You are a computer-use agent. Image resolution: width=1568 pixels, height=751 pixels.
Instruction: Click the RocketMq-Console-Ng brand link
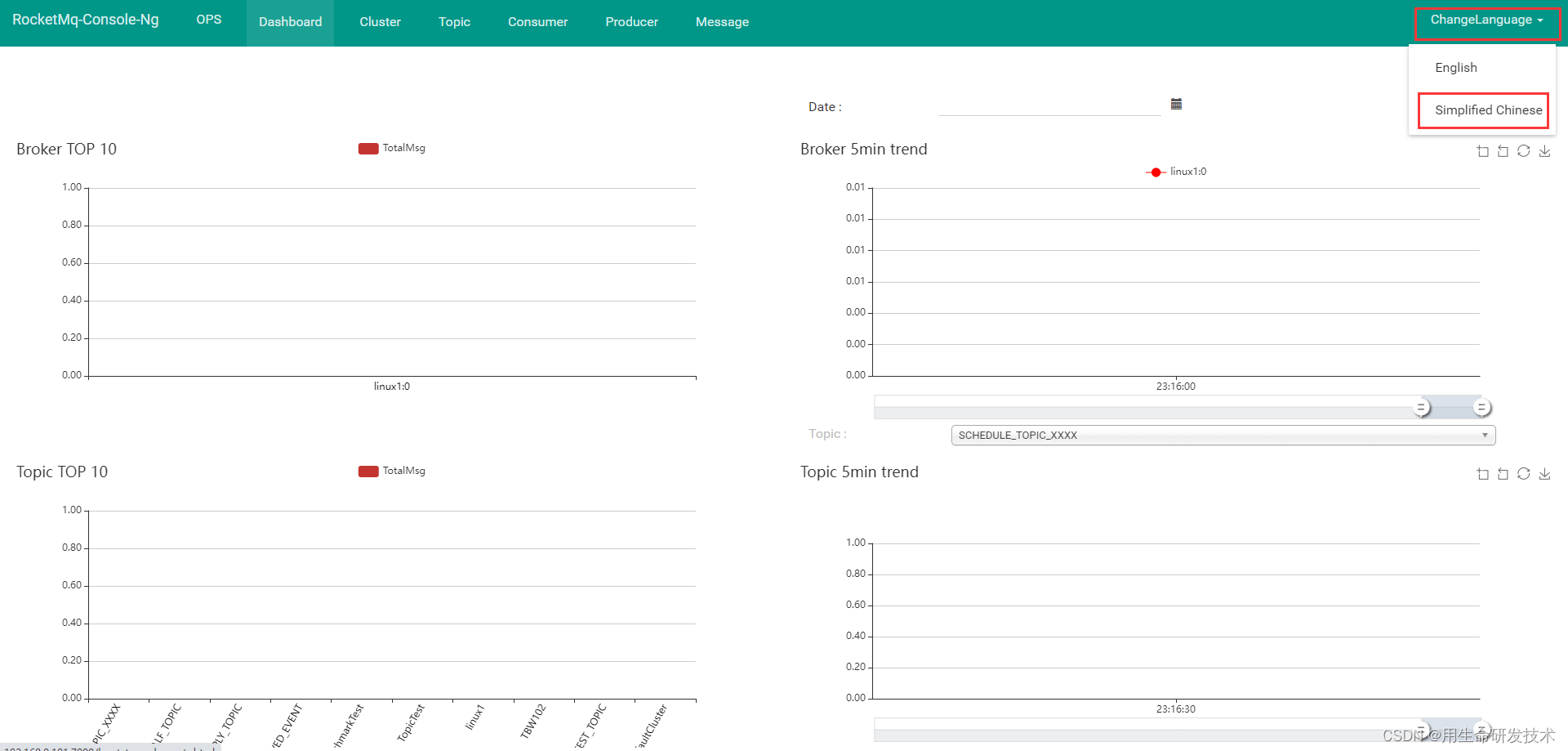click(x=86, y=20)
